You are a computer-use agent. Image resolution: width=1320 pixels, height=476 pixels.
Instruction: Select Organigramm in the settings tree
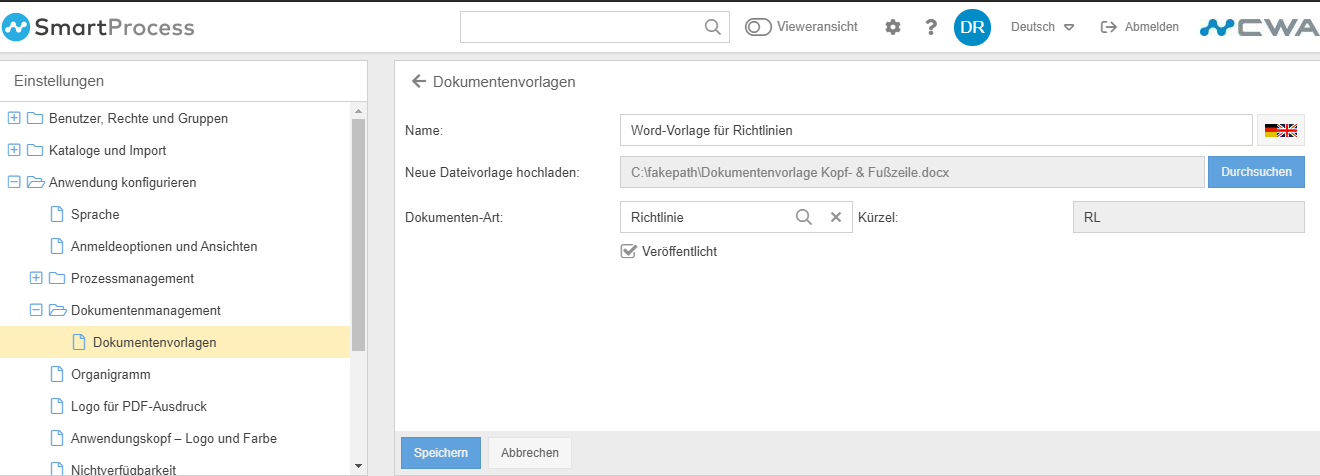[110, 374]
